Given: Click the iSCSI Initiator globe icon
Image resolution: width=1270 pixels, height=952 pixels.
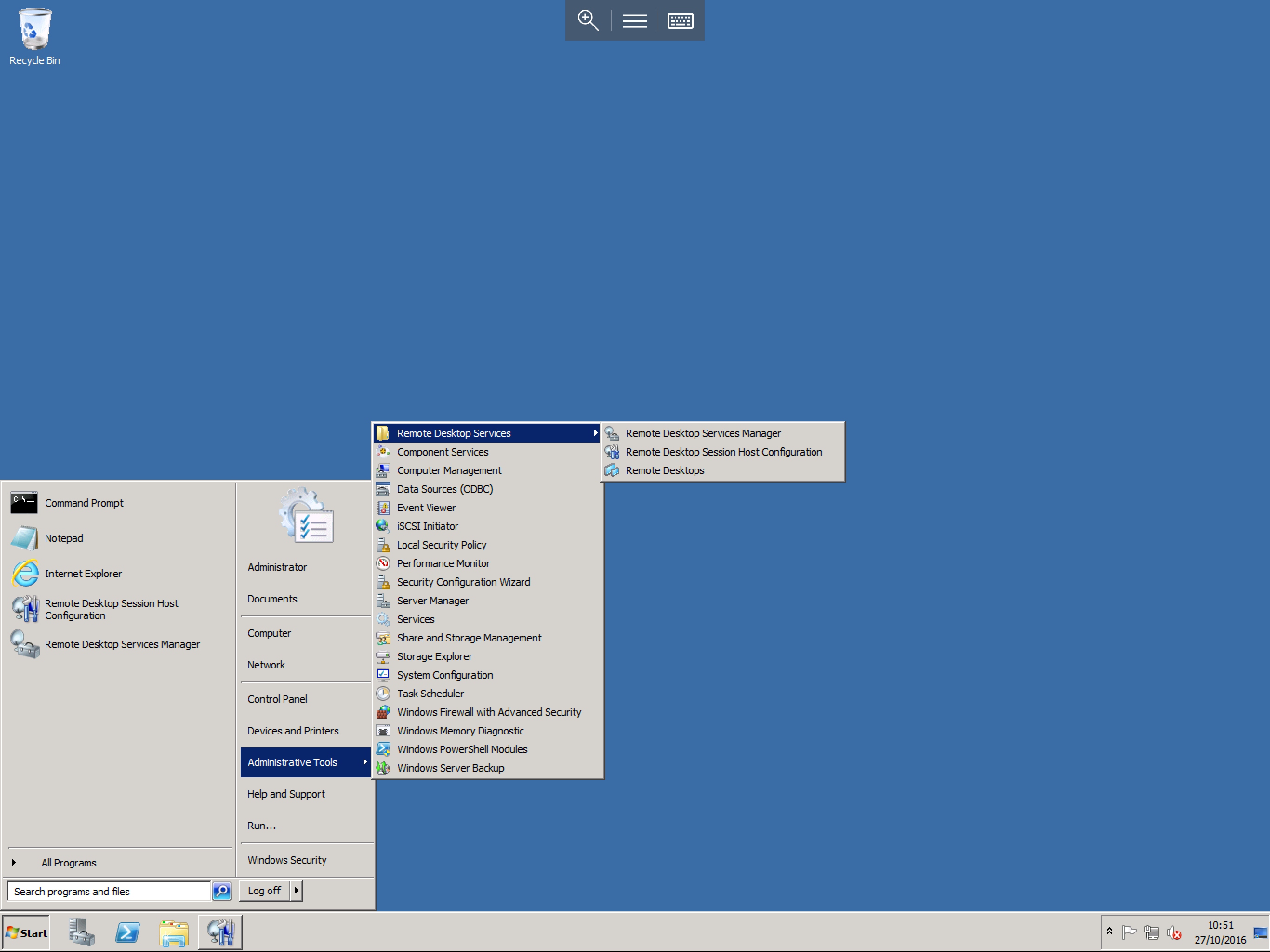Looking at the screenshot, I should click(383, 526).
